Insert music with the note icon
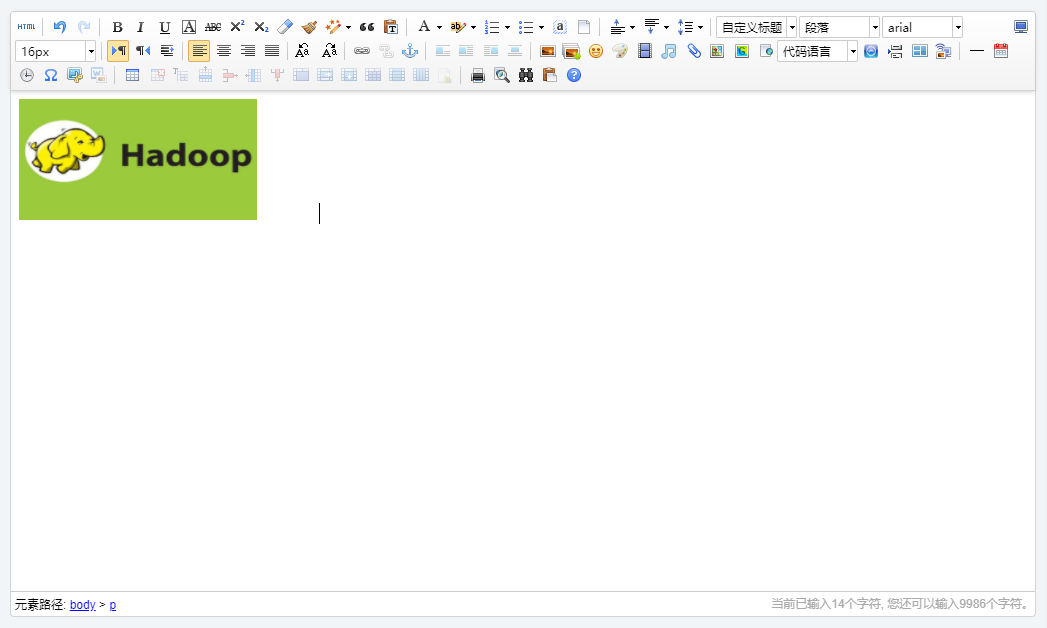 (668, 51)
